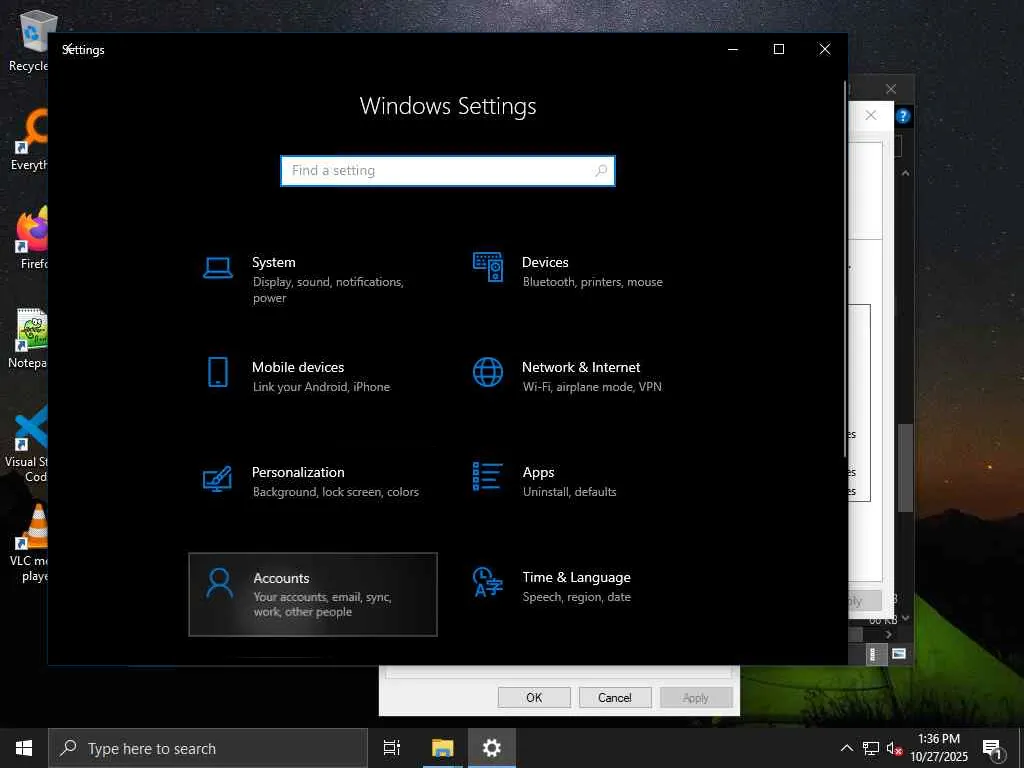The image size is (1024, 768).
Task: Open the Apps category label
Action: 539,472
